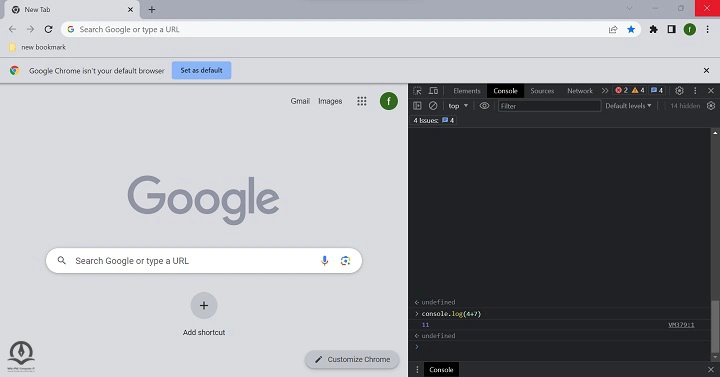Click the bookmark star icon
The height and width of the screenshot is (377, 720).
click(x=631, y=29)
